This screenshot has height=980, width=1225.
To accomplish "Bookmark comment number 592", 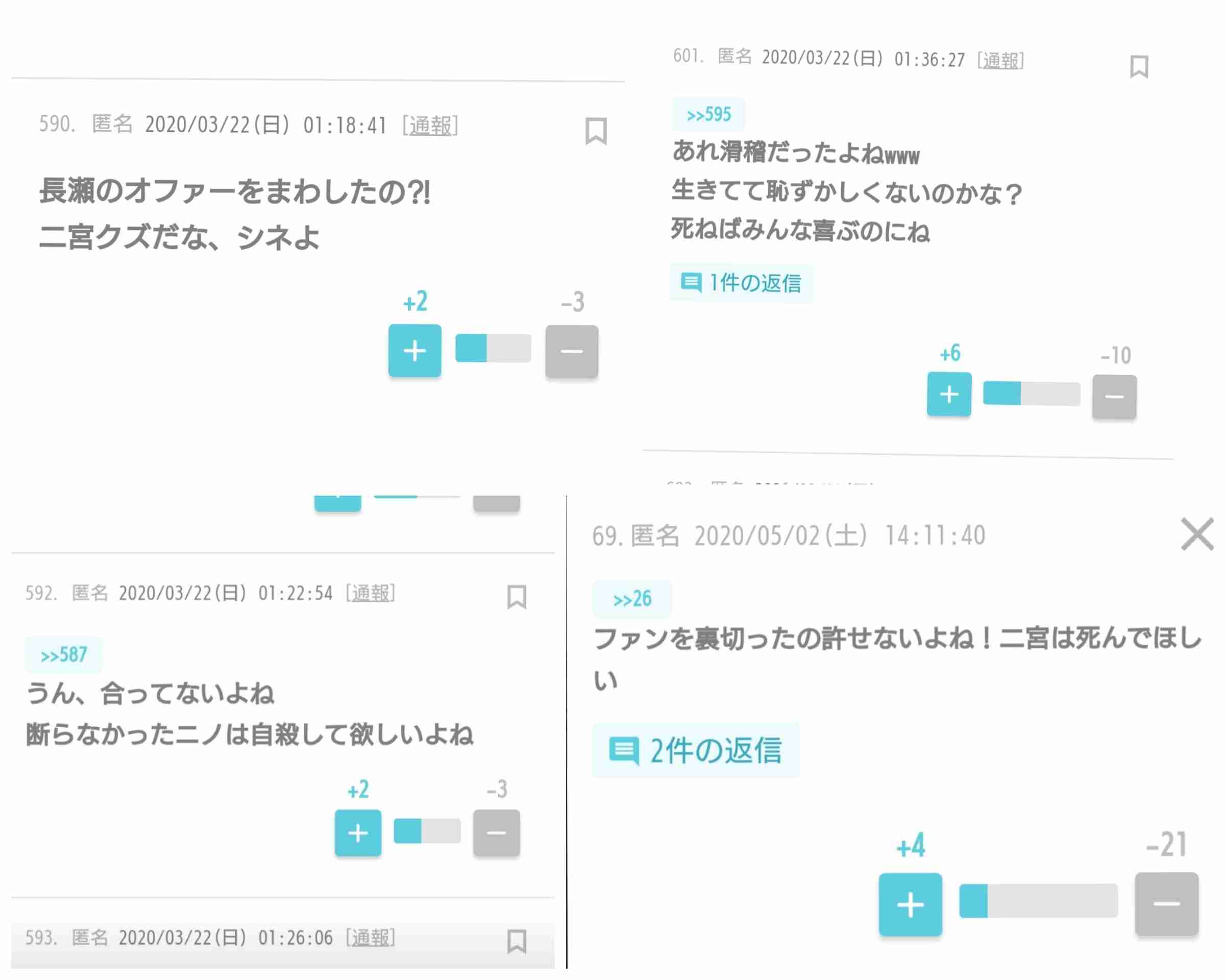I will 517,597.
